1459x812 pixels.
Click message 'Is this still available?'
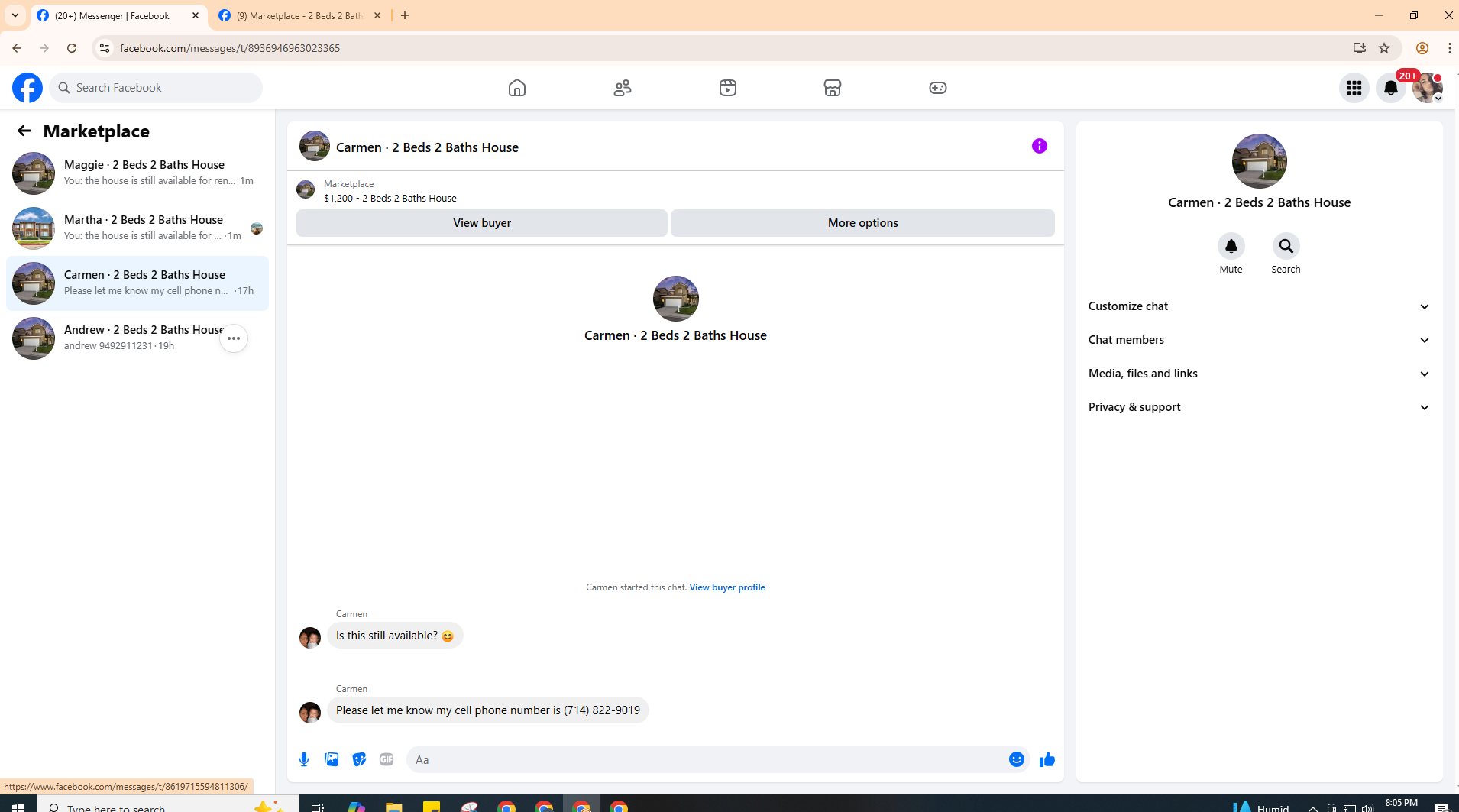[395, 636]
